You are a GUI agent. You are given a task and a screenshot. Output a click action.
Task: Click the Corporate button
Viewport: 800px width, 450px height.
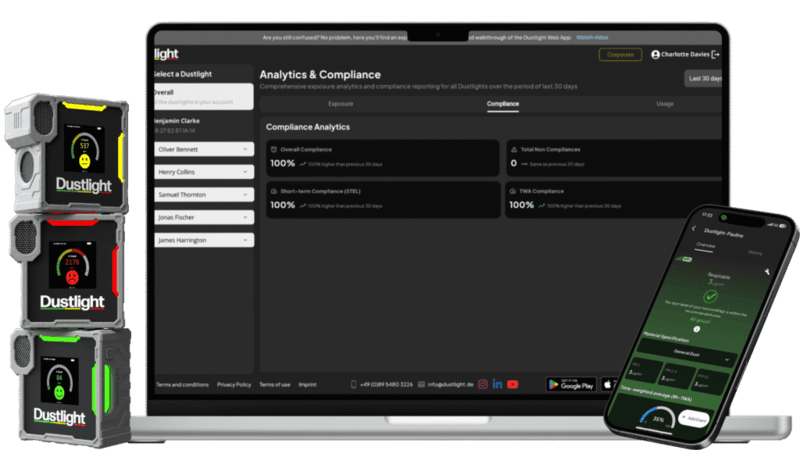[x=620, y=55]
